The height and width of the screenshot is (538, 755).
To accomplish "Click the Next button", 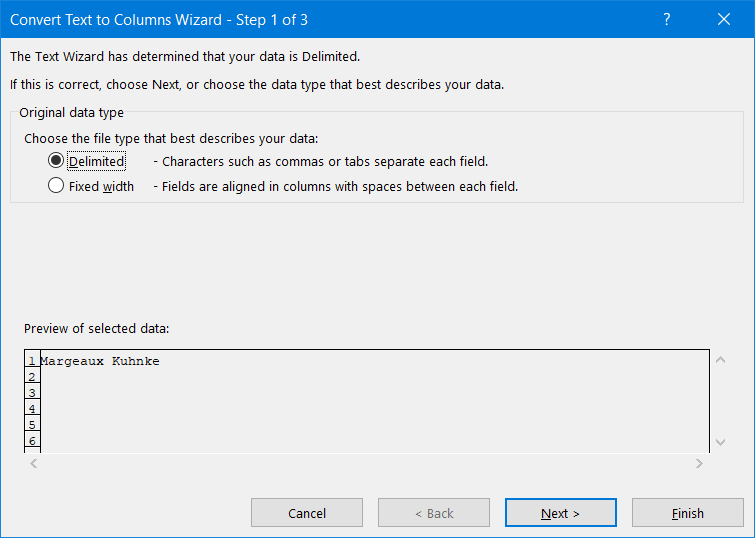I will [560, 513].
